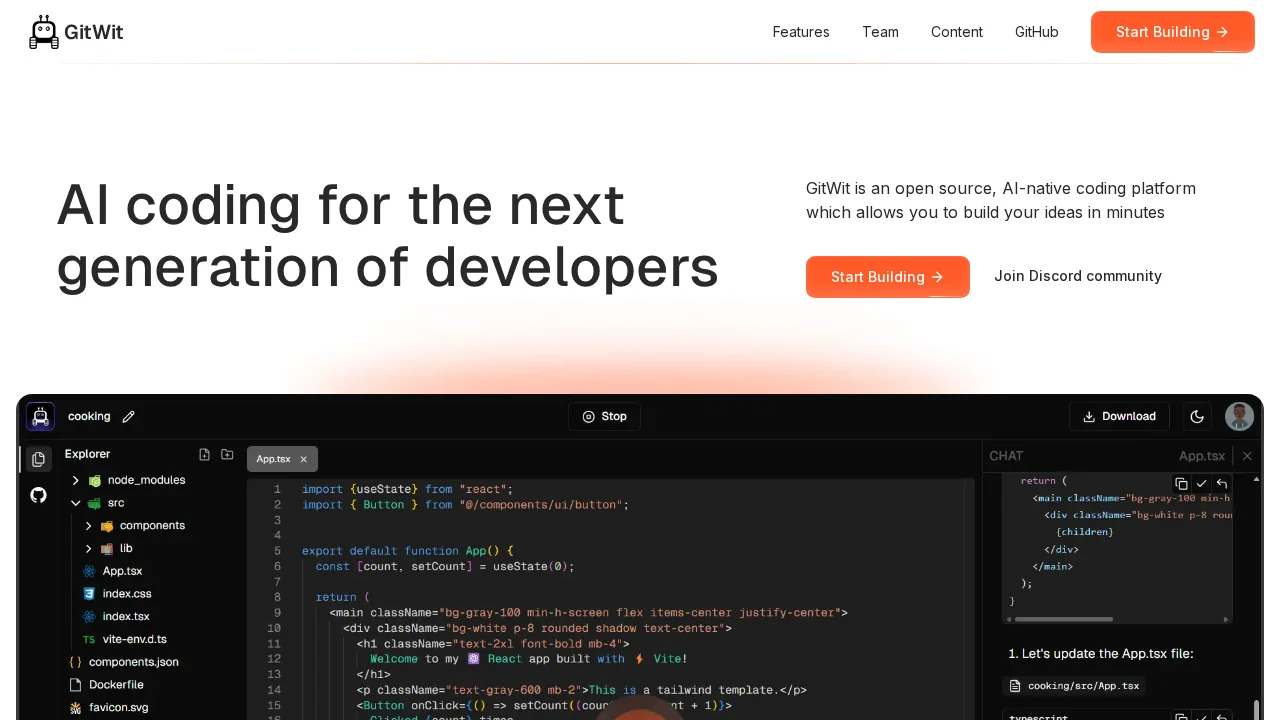Expand the components folder
1280x720 pixels.
89,525
